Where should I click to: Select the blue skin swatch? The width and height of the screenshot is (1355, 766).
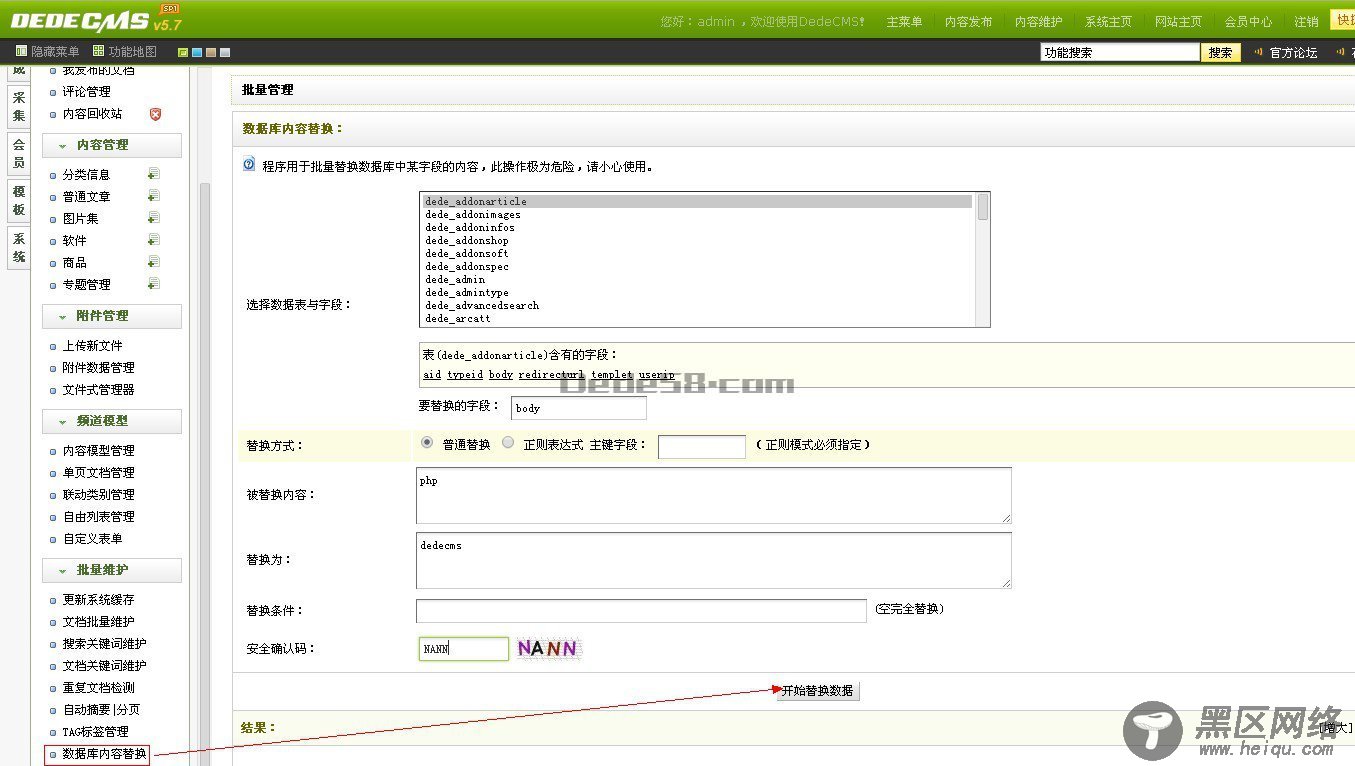pyautogui.click(x=197, y=52)
